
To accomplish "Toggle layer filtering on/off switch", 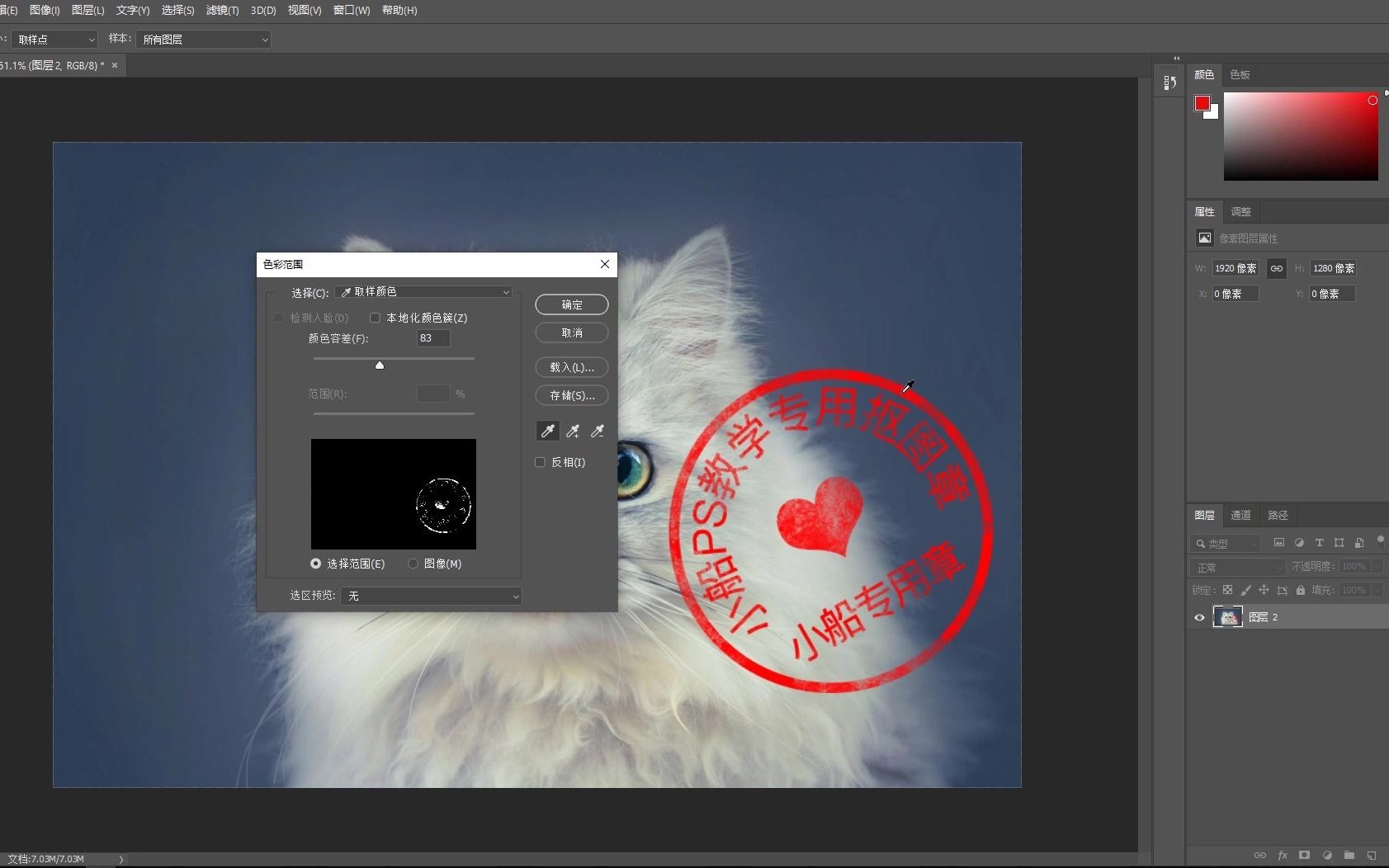I will click(1381, 541).
